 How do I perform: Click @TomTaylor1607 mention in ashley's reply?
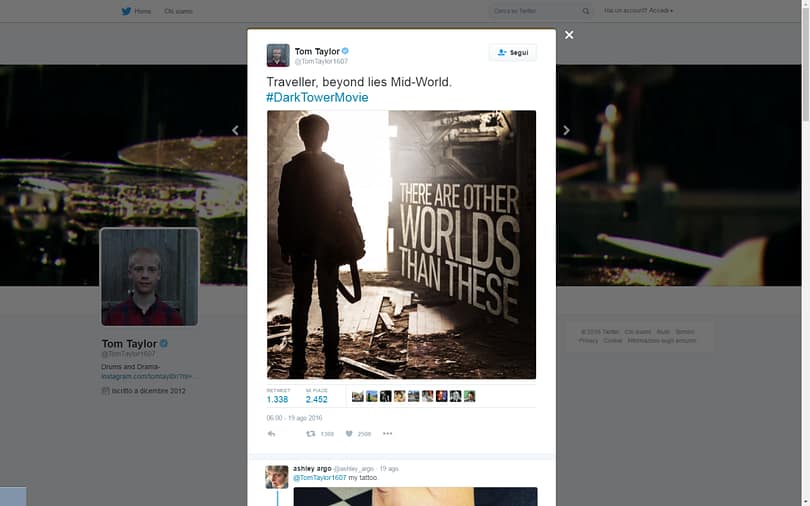tap(320, 478)
